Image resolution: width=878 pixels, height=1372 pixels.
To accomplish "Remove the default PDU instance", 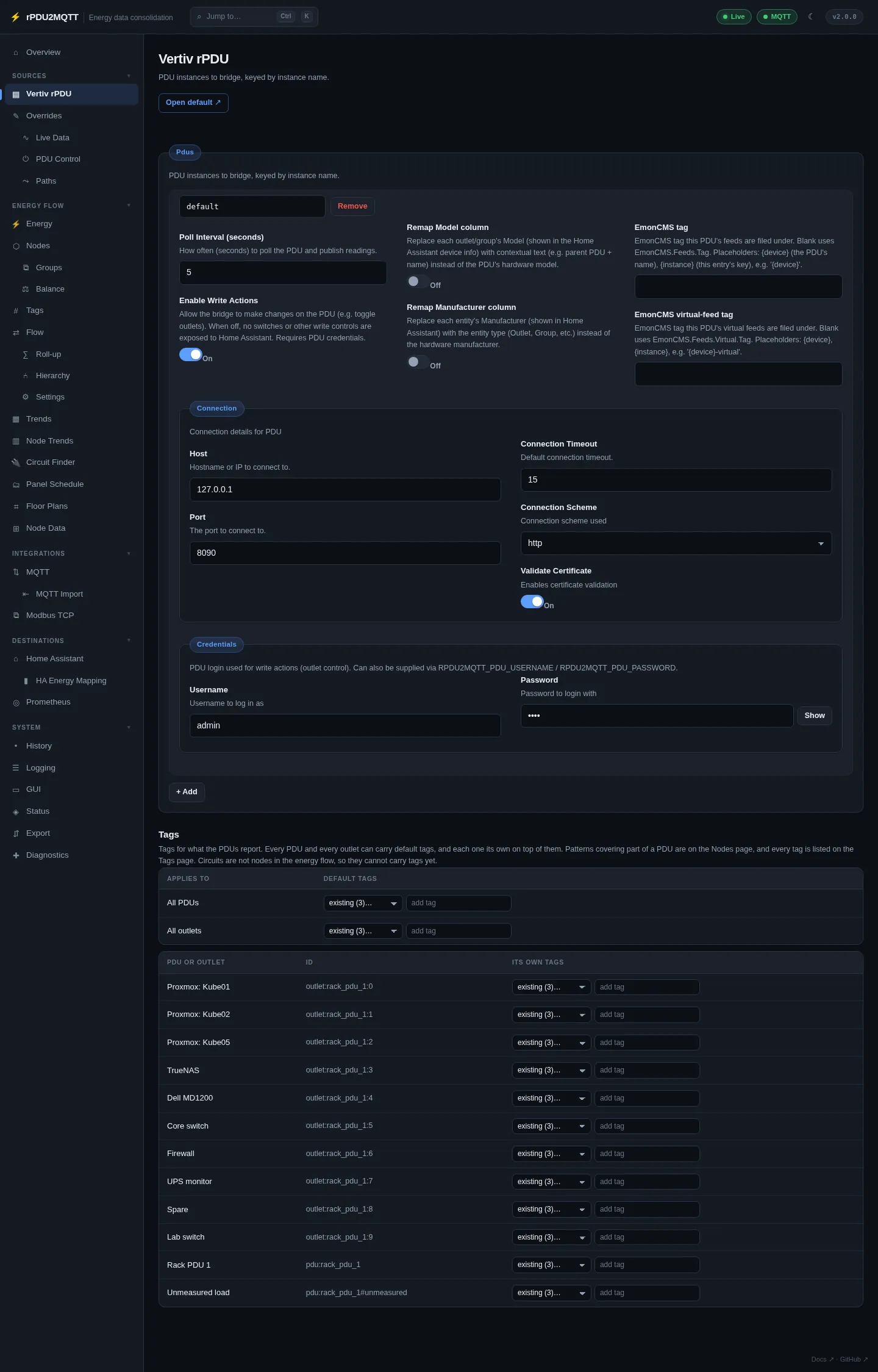I will 352,206.
